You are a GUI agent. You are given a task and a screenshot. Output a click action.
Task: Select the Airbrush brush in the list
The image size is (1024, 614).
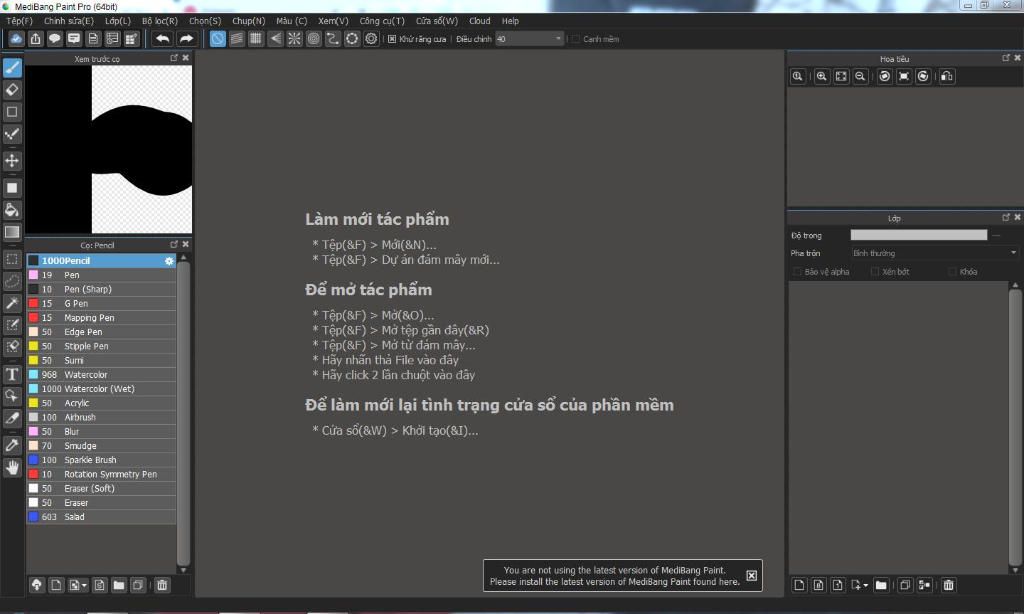click(101, 417)
